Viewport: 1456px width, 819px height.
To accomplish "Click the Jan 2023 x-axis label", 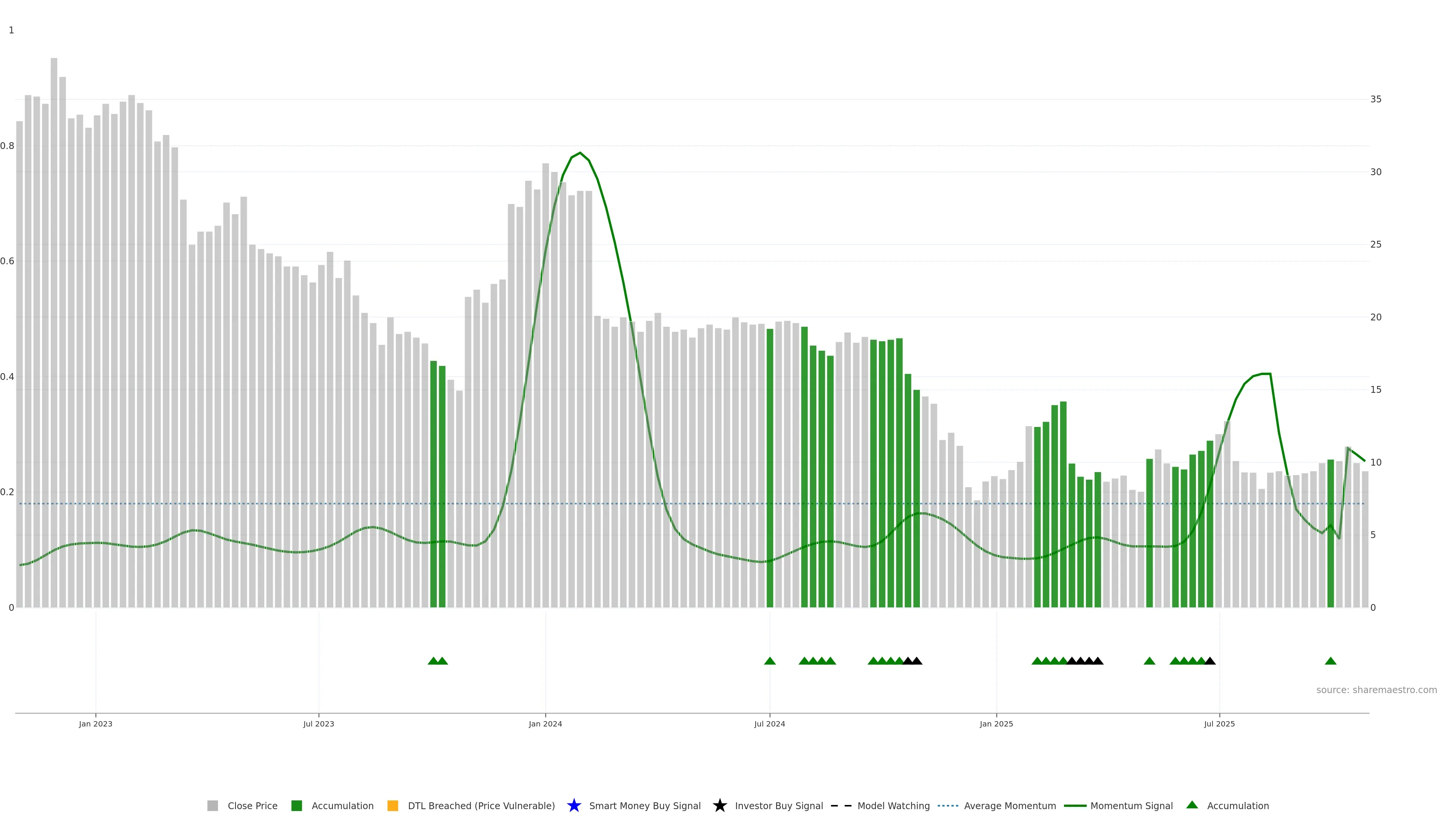I will point(96,723).
